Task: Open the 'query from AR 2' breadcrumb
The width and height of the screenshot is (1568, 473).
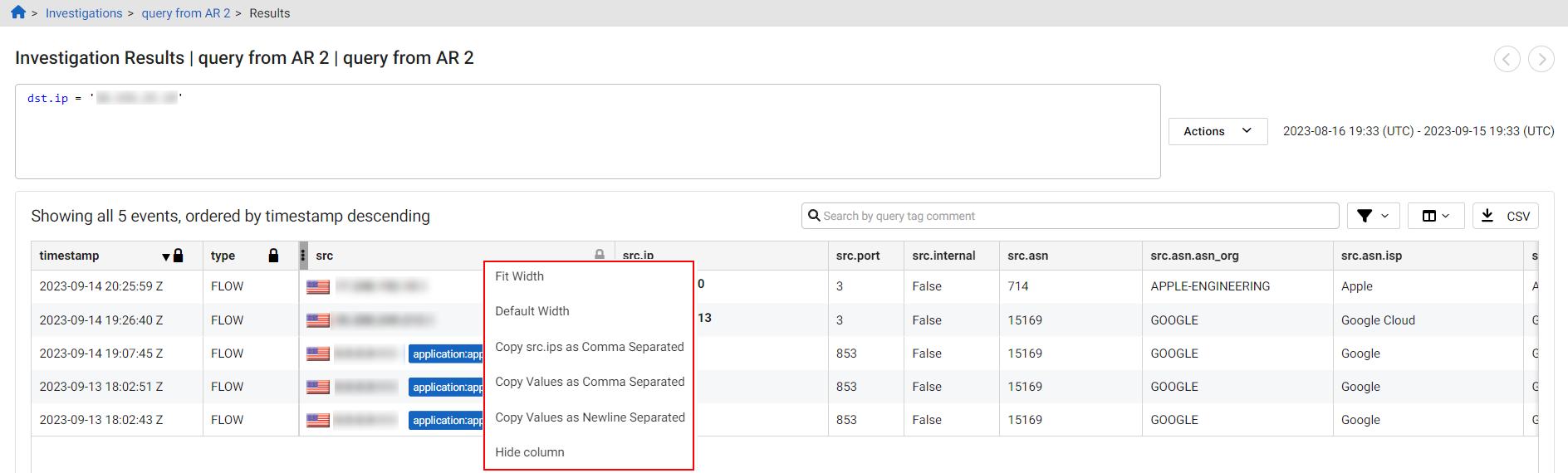Action: pyautogui.click(x=186, y=13)
